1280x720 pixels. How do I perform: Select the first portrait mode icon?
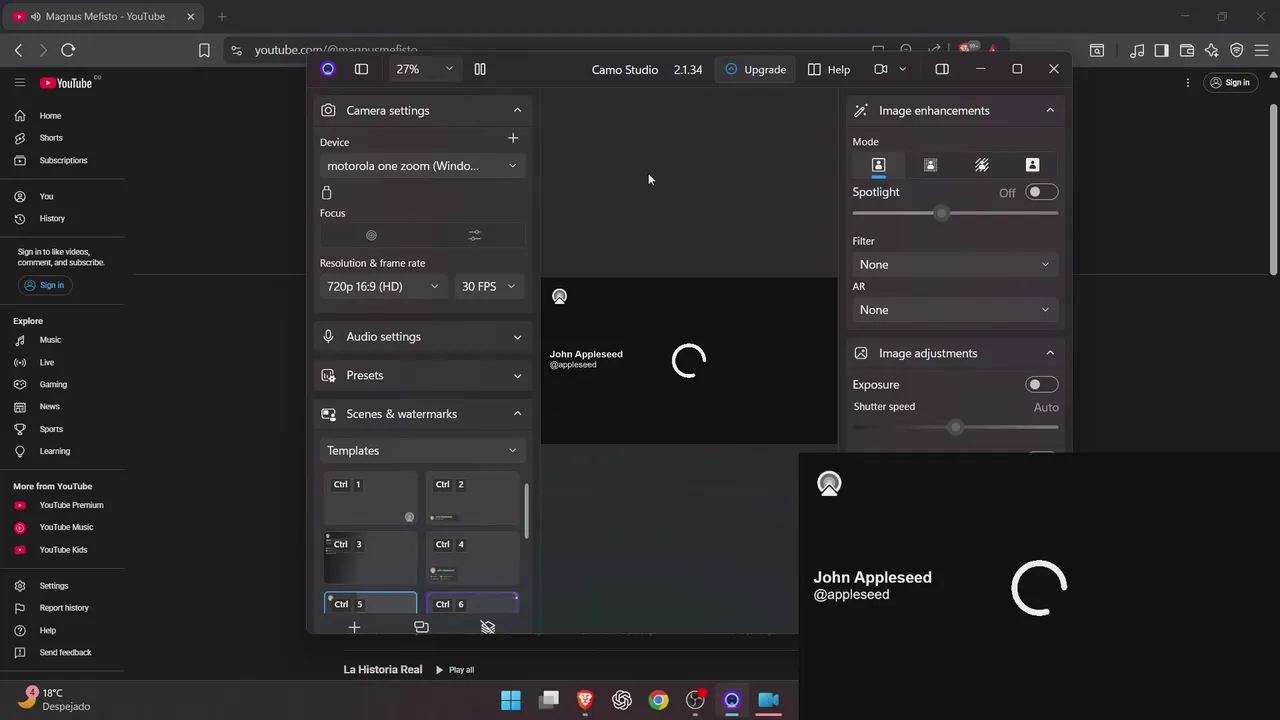pyautogui.click(x=878, y=165)
